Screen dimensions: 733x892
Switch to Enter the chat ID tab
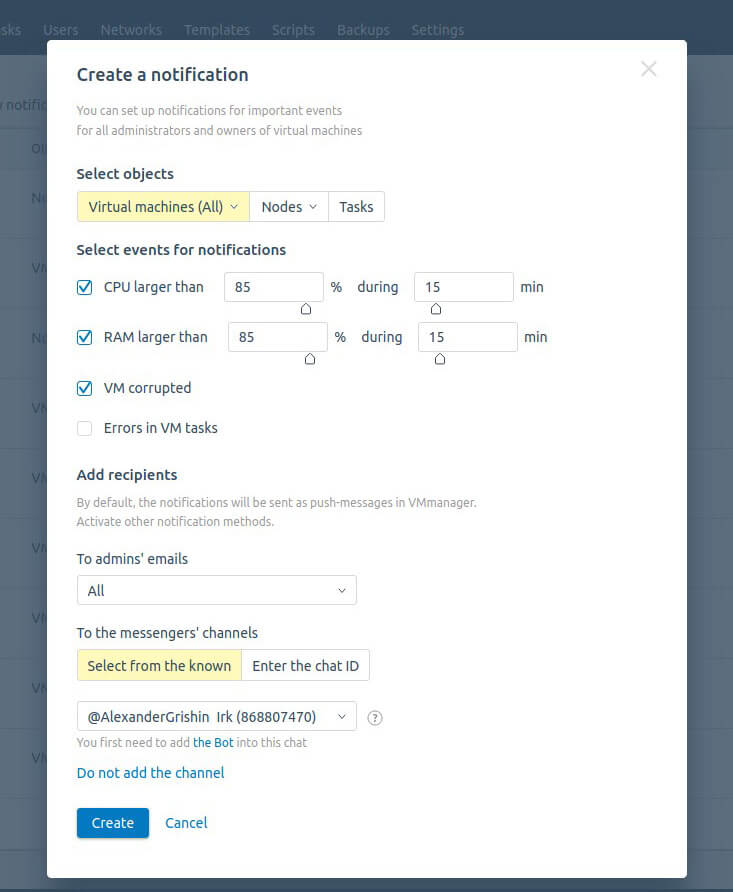(x=305, y=666)
